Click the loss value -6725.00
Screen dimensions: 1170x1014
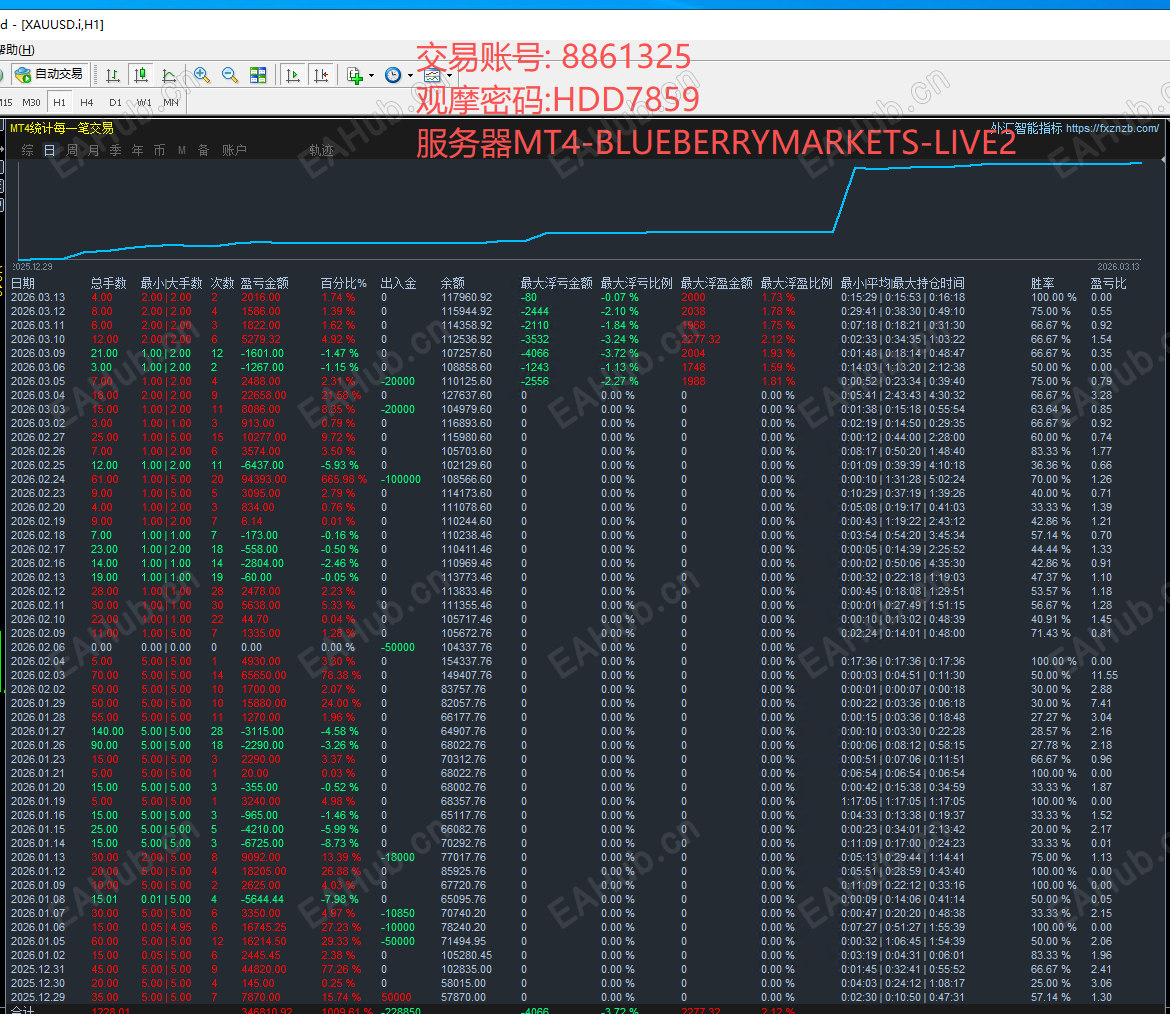[262, 843]
